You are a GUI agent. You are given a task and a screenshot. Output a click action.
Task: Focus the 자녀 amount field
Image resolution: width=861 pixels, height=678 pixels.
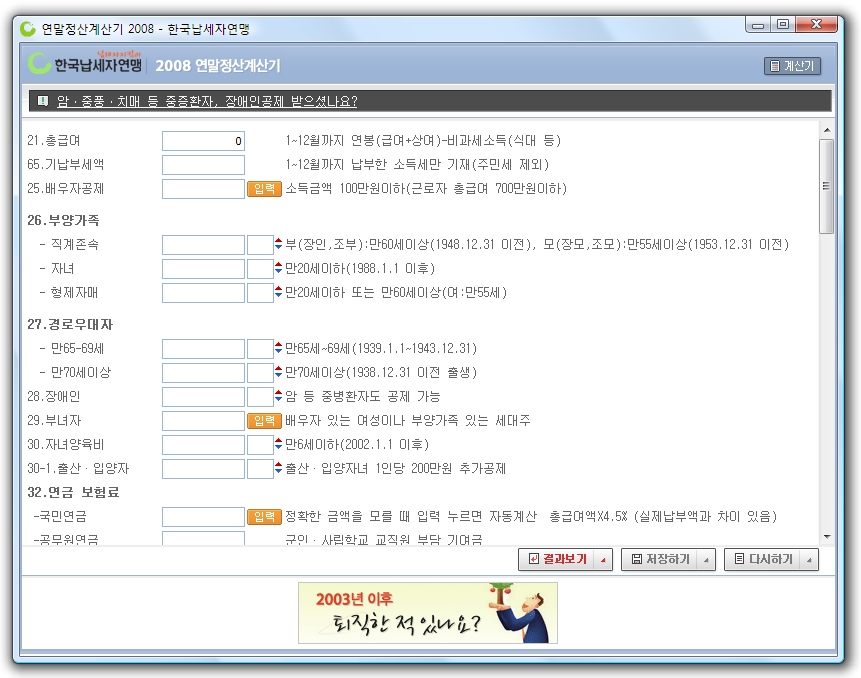pos(203,269)
